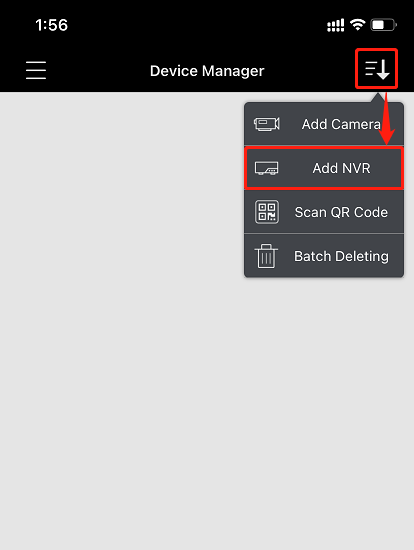The width and height of the screenshot is (414, 550).
Task: Select Add Camera menu entry
Action: point(324,124)
